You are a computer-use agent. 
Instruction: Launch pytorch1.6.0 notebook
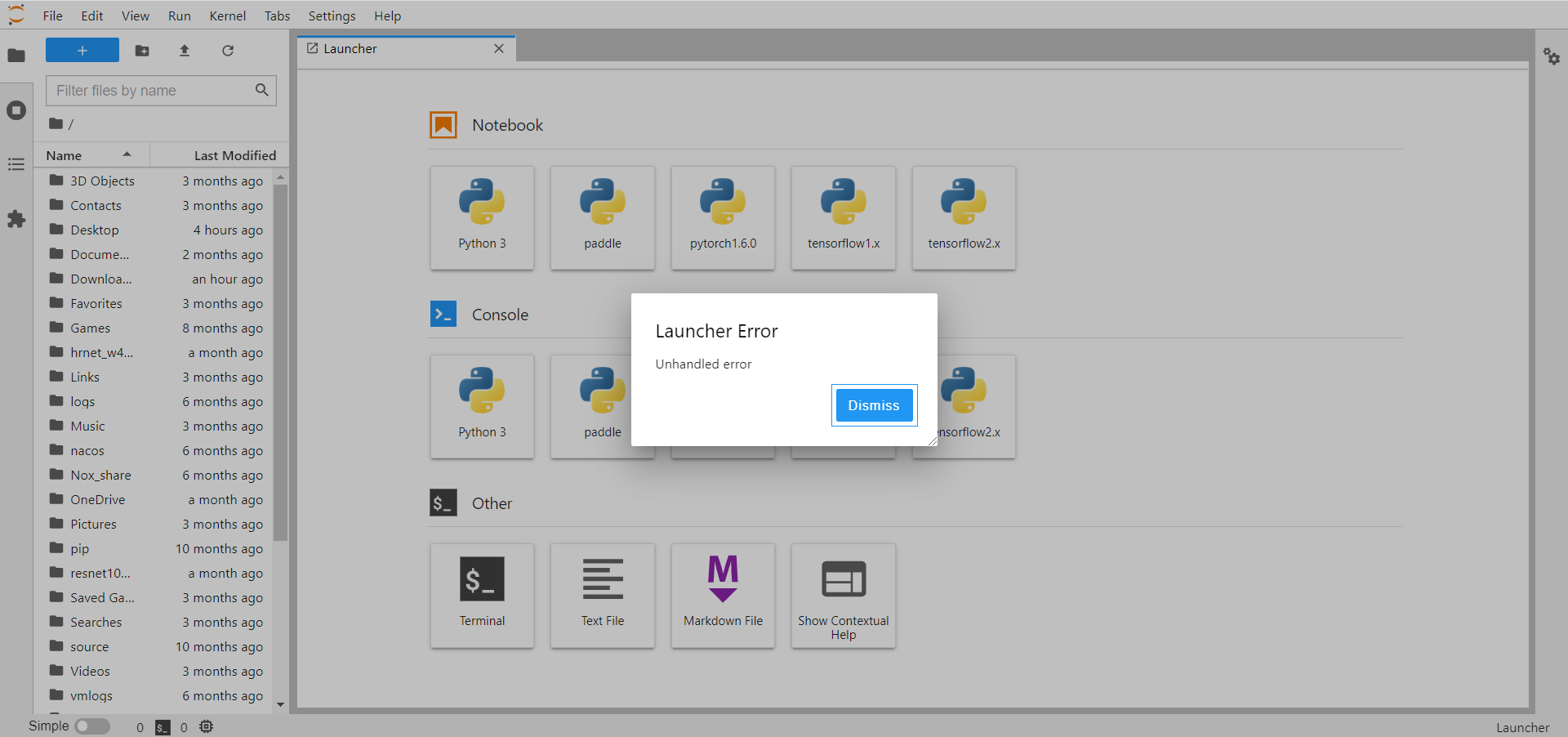pyautogui.click(x=723, y=218)
